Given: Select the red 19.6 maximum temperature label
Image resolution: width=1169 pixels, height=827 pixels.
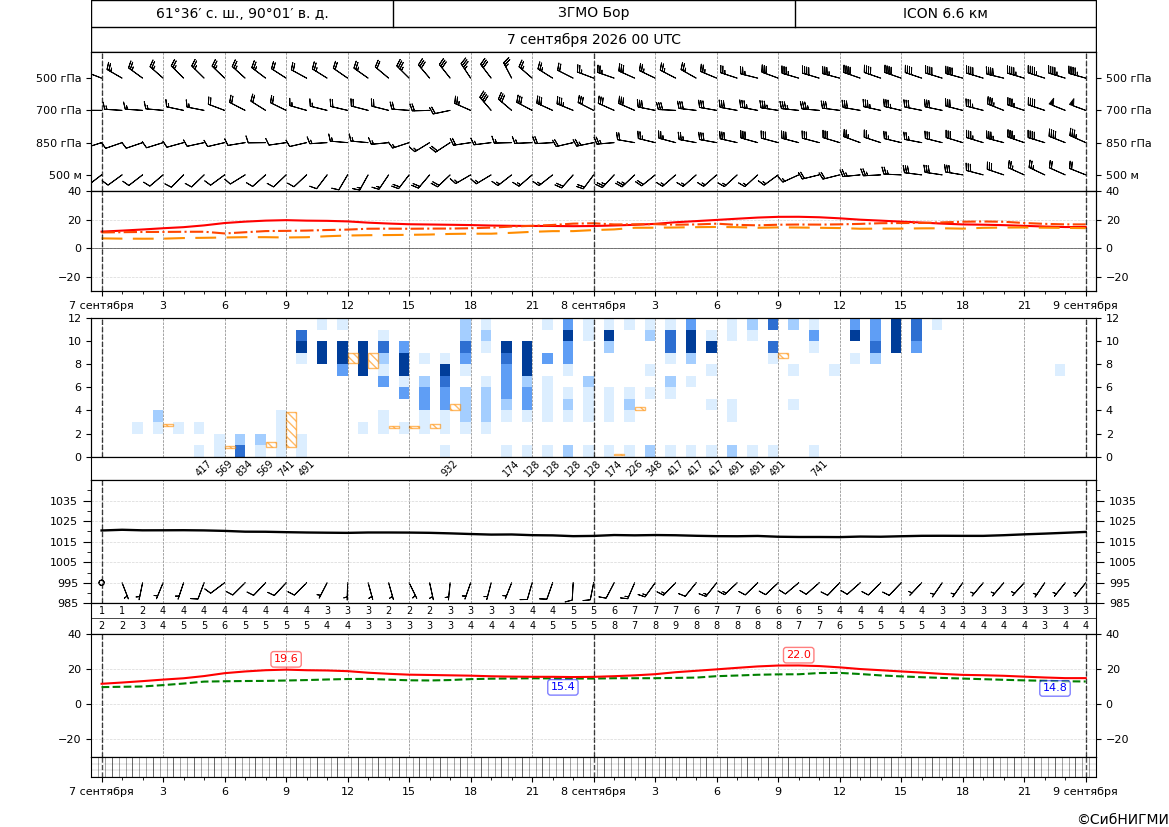Looking at the screenshot, I should coord(286,658).
